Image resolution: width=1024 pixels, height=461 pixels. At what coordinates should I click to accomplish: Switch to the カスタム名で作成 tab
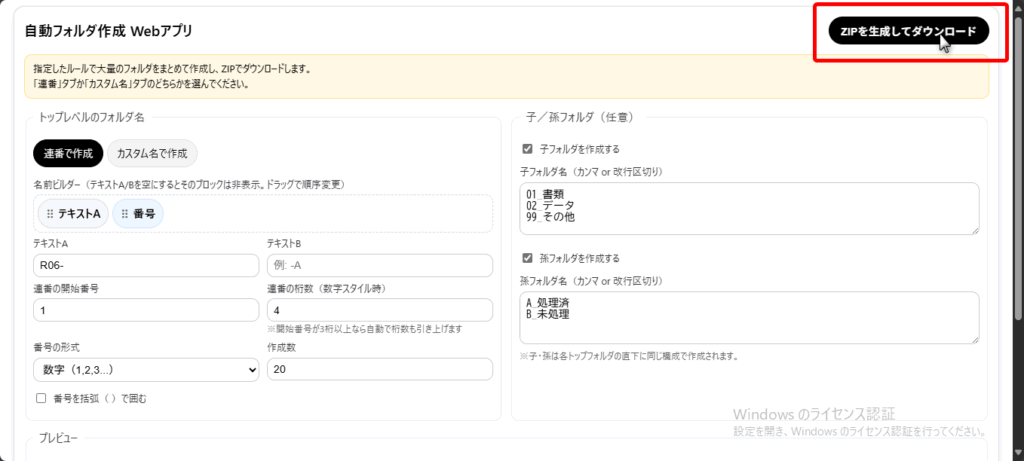click(152, 153)
